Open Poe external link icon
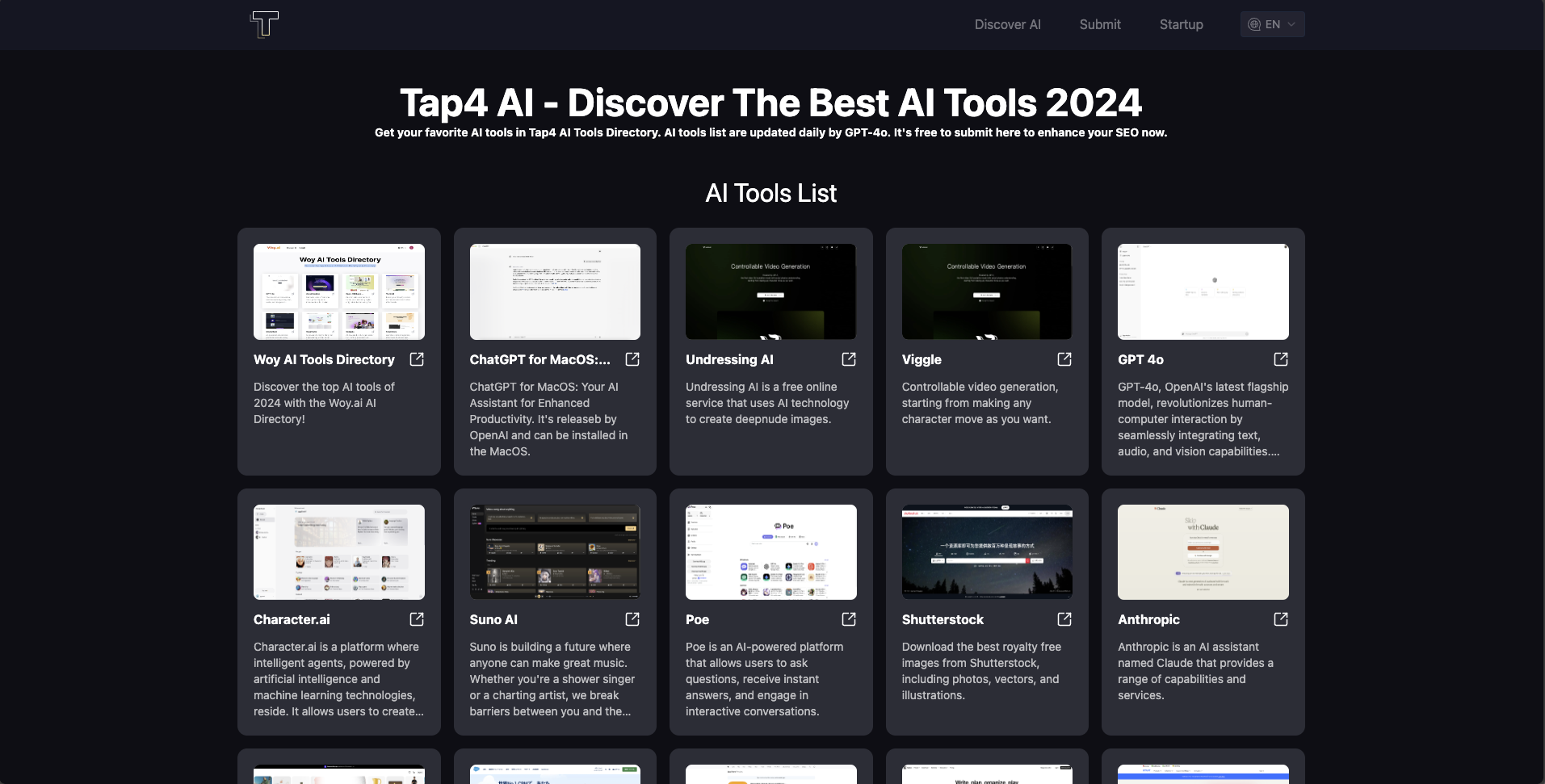Screen dimensions: 1545x784 pyautogui.click(x=849, y=619)
